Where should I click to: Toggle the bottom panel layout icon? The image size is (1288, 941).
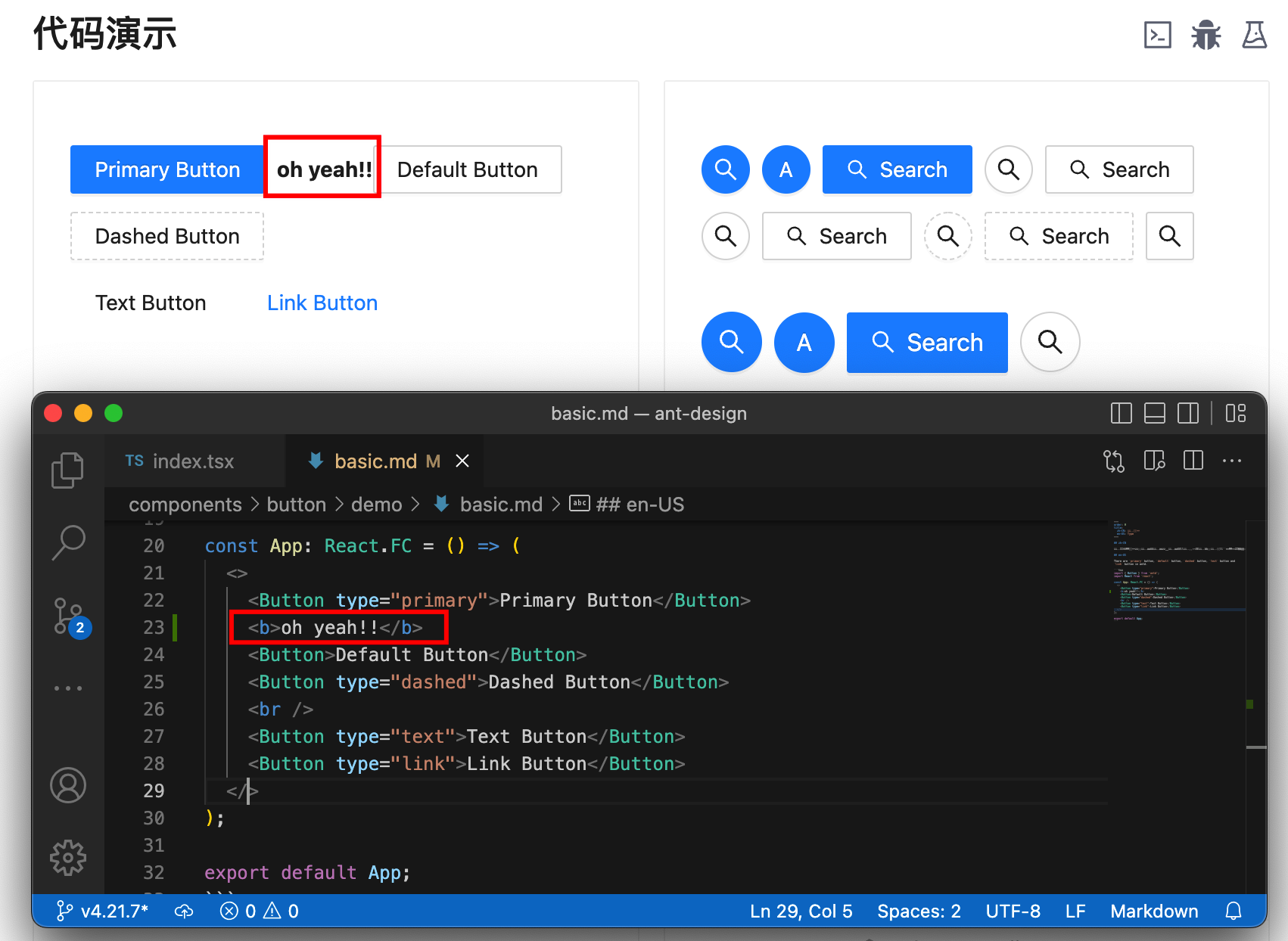(1154, 413)
